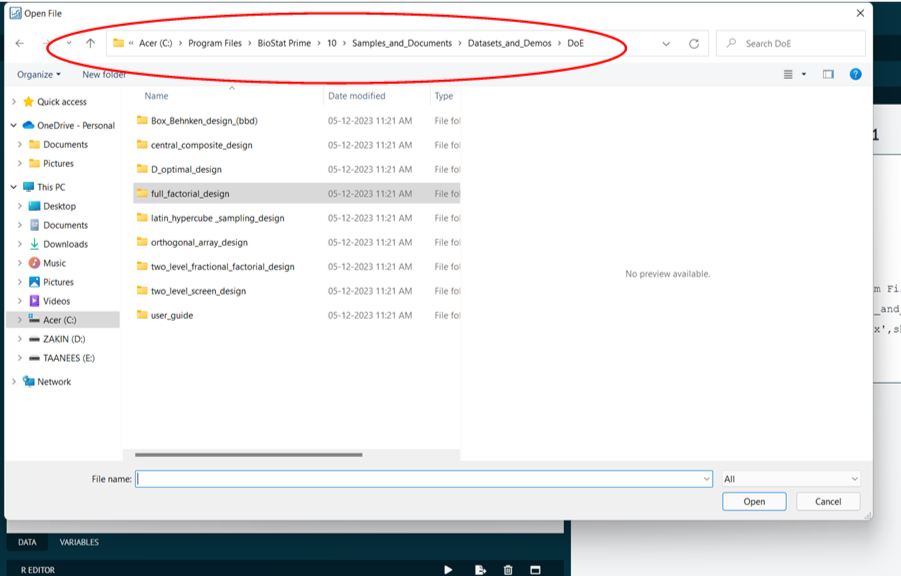This screenshot has width=901, height=576.
Task: Open Documents under This PC
Action: (66, 225)
